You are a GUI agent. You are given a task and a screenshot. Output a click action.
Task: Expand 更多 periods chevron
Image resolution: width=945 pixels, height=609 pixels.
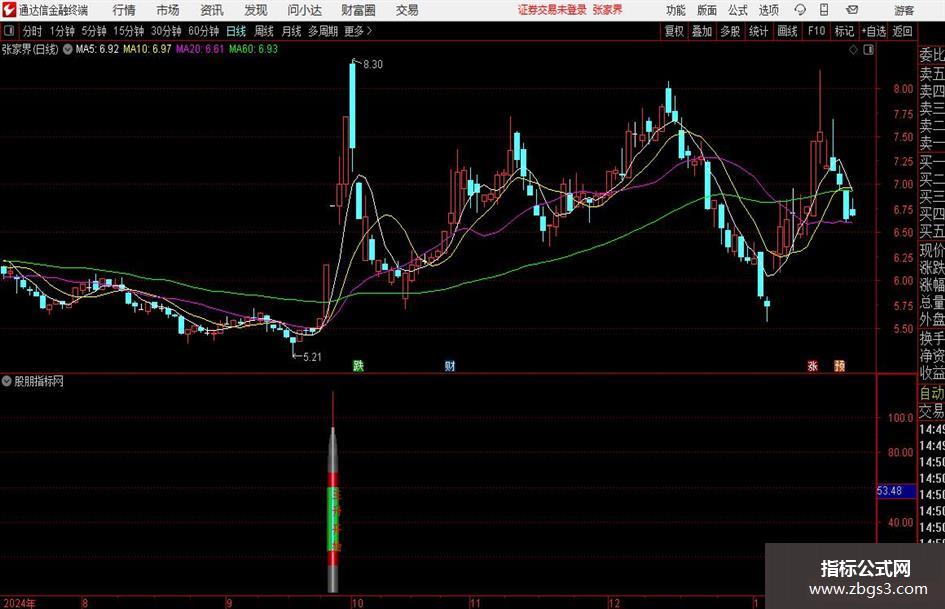pyautogui.click(x=369, y=31)
